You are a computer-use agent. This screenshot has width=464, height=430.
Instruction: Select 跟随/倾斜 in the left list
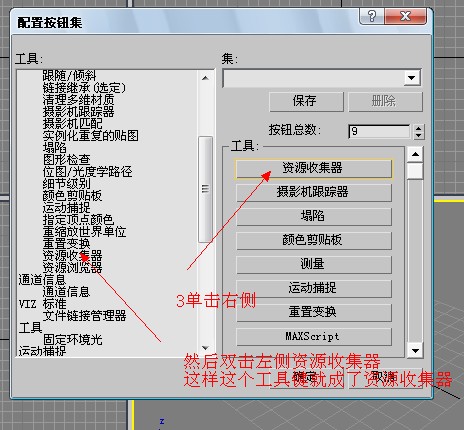69,75
